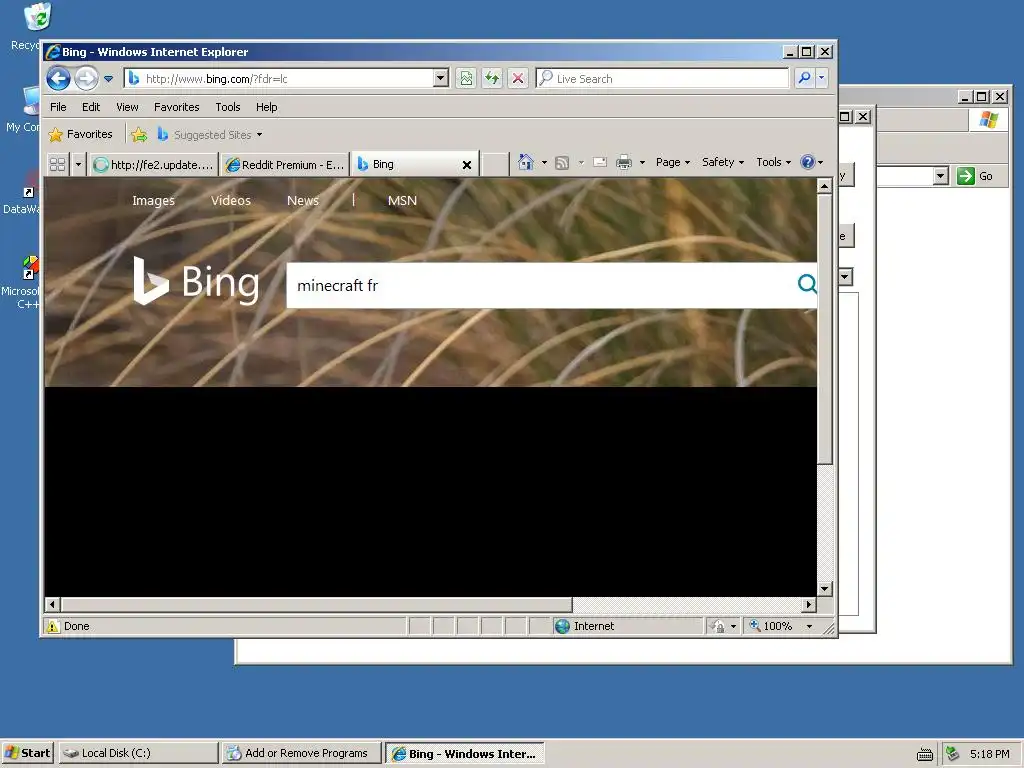Click the Protected Mode lock icon
The width and height of the screenshot is (1024, 768).
pos(718,626)
